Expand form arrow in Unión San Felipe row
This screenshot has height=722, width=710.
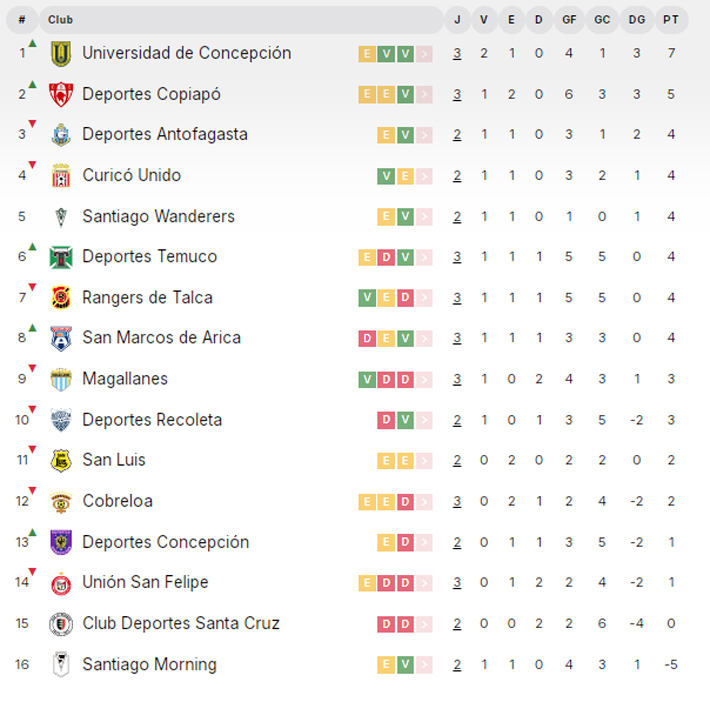point(424,583)
